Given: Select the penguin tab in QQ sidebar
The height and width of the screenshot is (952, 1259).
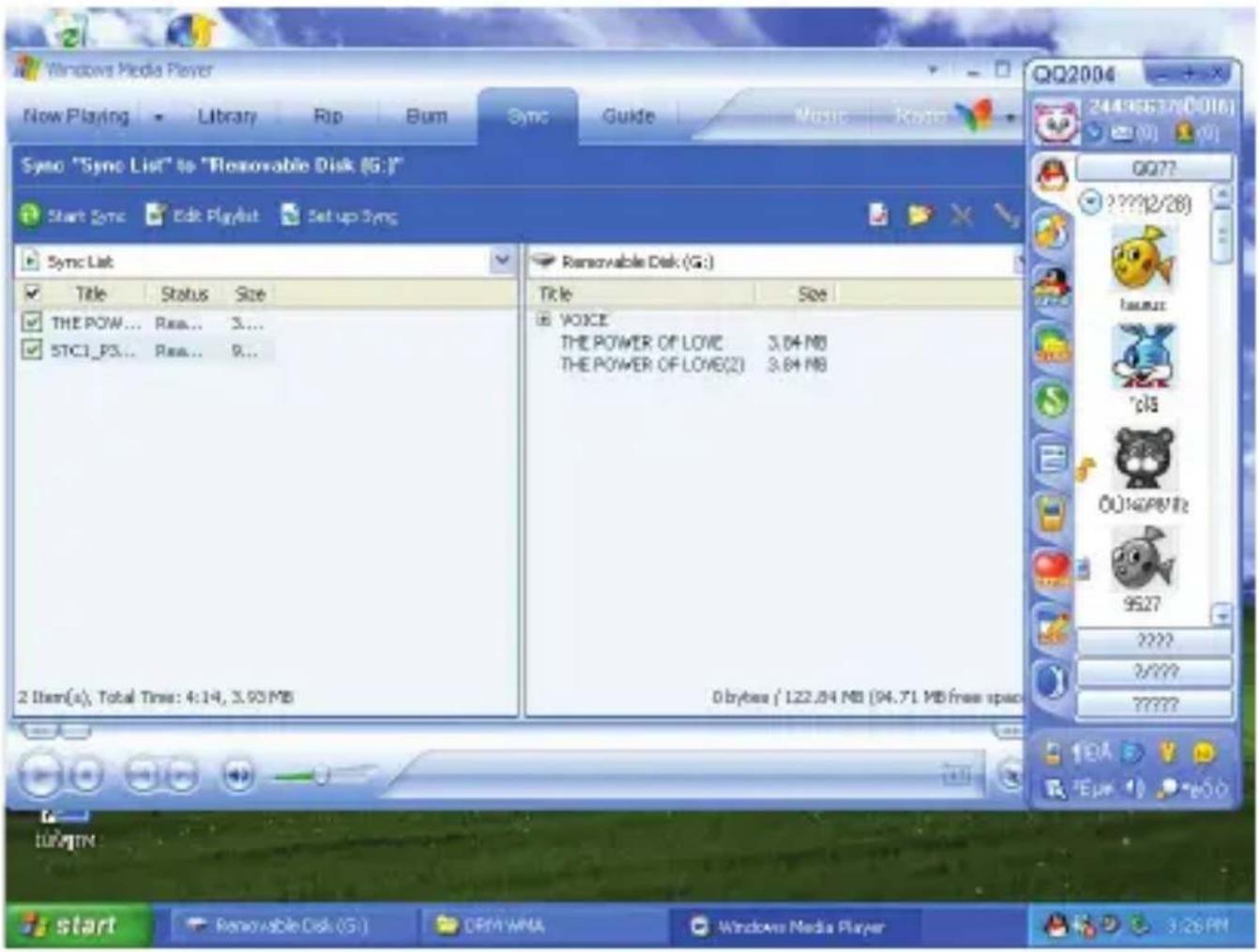Looking at the screenshot, I should tap(1053, 174).
